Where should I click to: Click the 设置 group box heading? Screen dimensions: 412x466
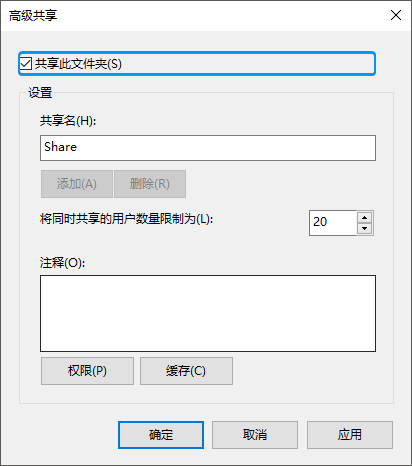click(40, 93)
